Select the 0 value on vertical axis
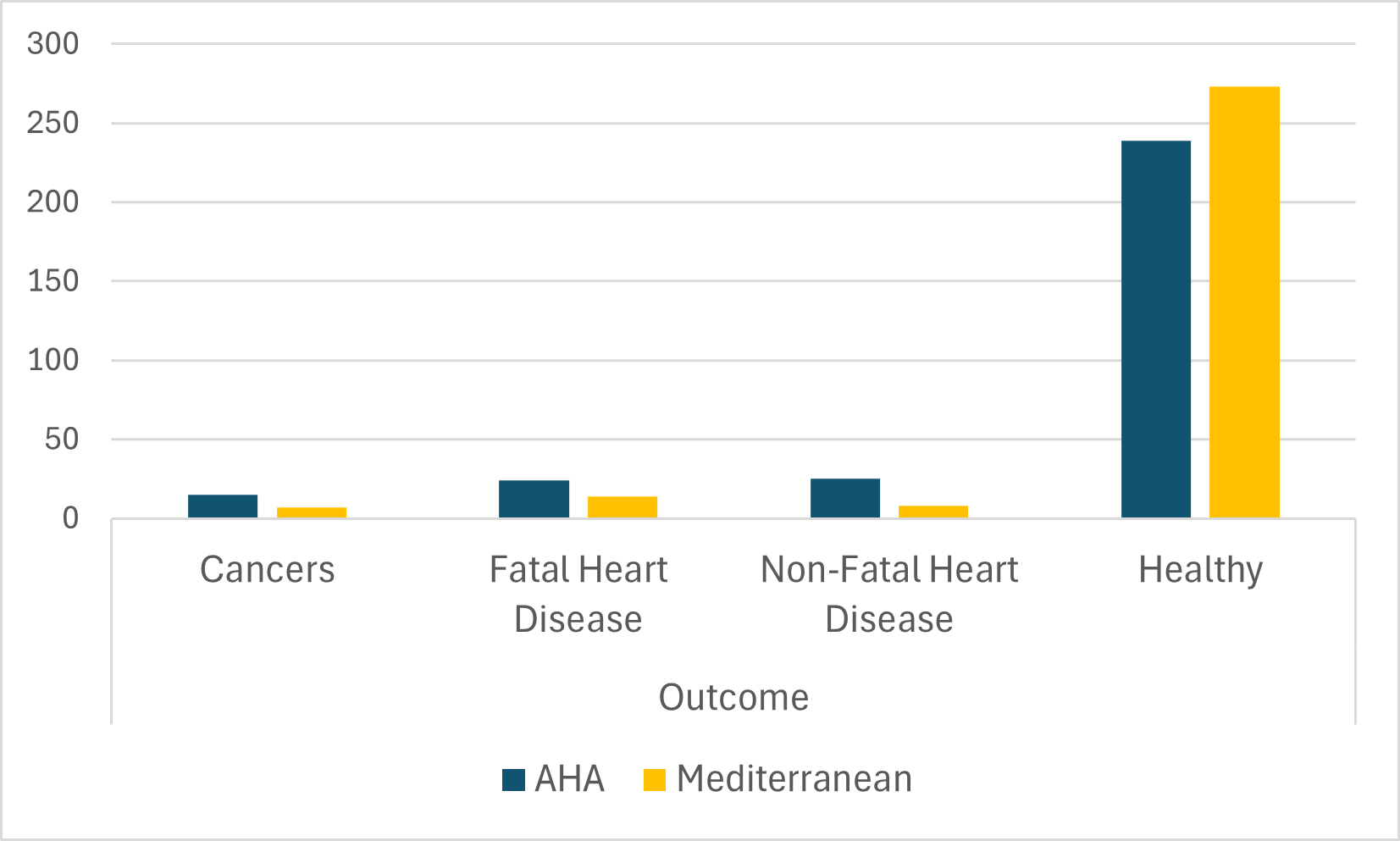1400x841 pixels. click(x=70, y=518)
